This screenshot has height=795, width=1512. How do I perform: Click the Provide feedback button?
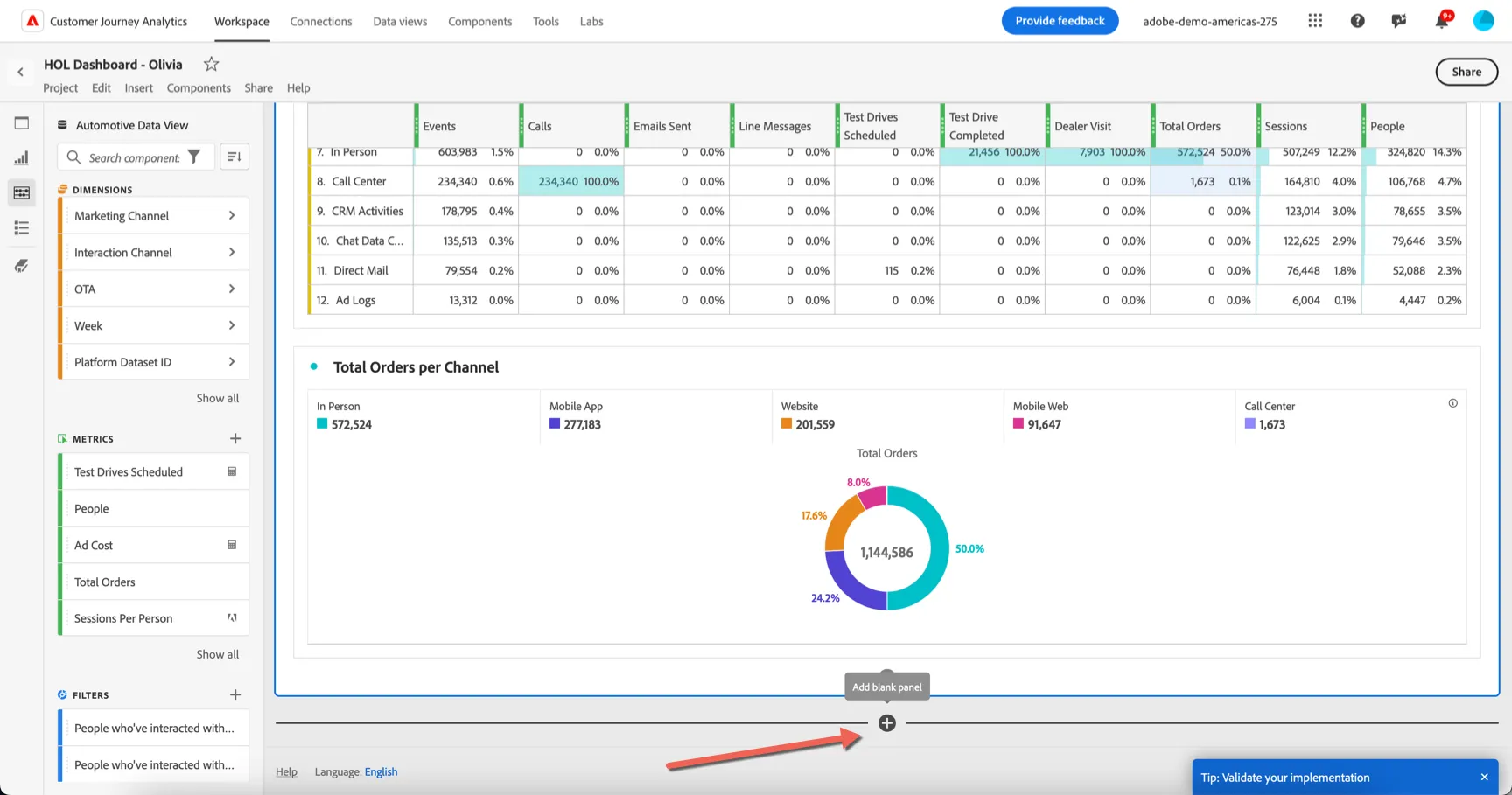click(x=1060, y=21)
